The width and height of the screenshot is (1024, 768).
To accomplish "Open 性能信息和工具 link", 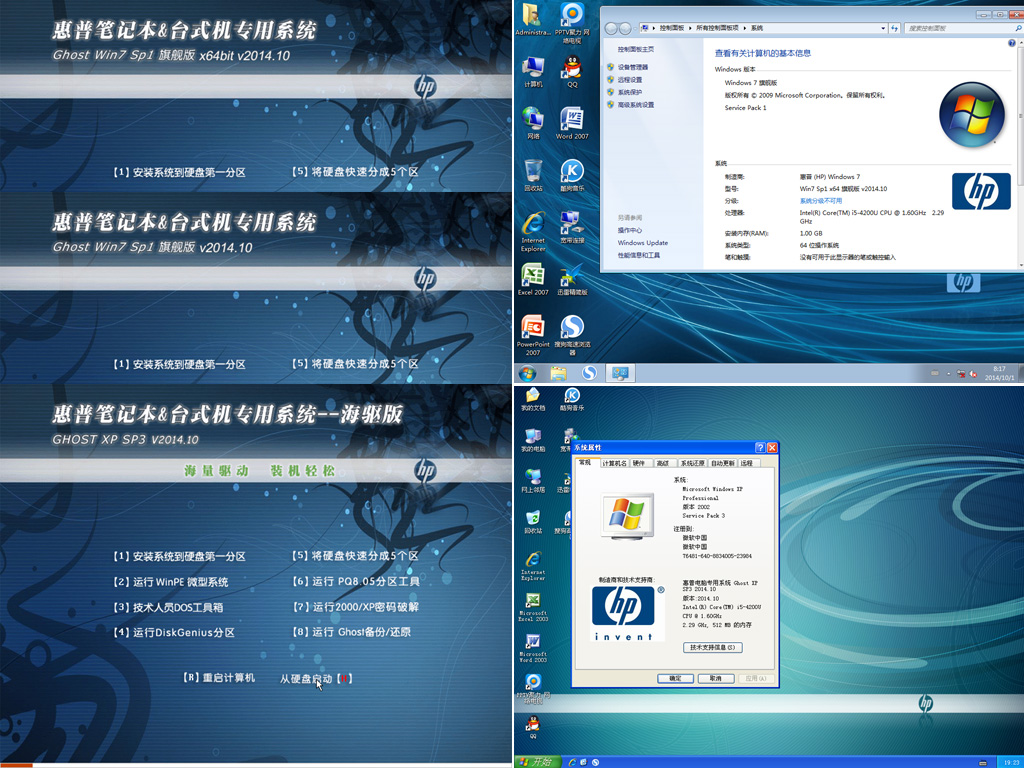I will (x=639, y=255).
